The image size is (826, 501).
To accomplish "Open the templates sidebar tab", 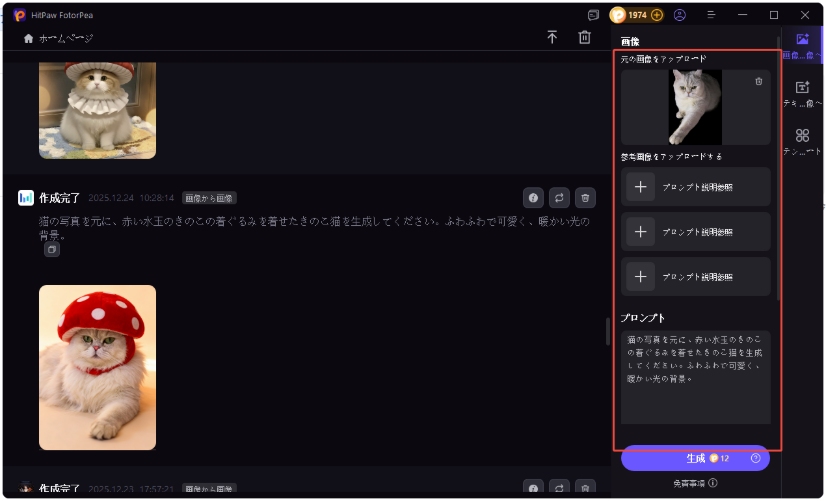I will [x=802, y=142].
